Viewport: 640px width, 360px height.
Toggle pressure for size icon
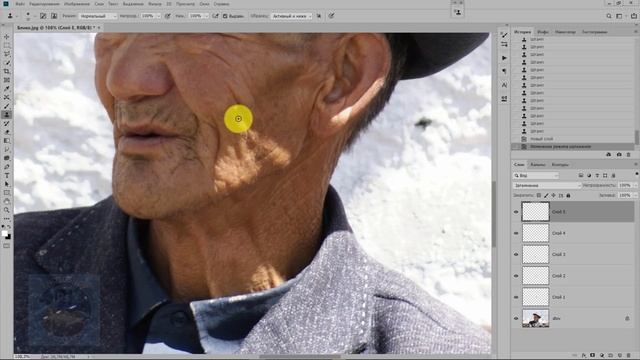click(331, 16)
